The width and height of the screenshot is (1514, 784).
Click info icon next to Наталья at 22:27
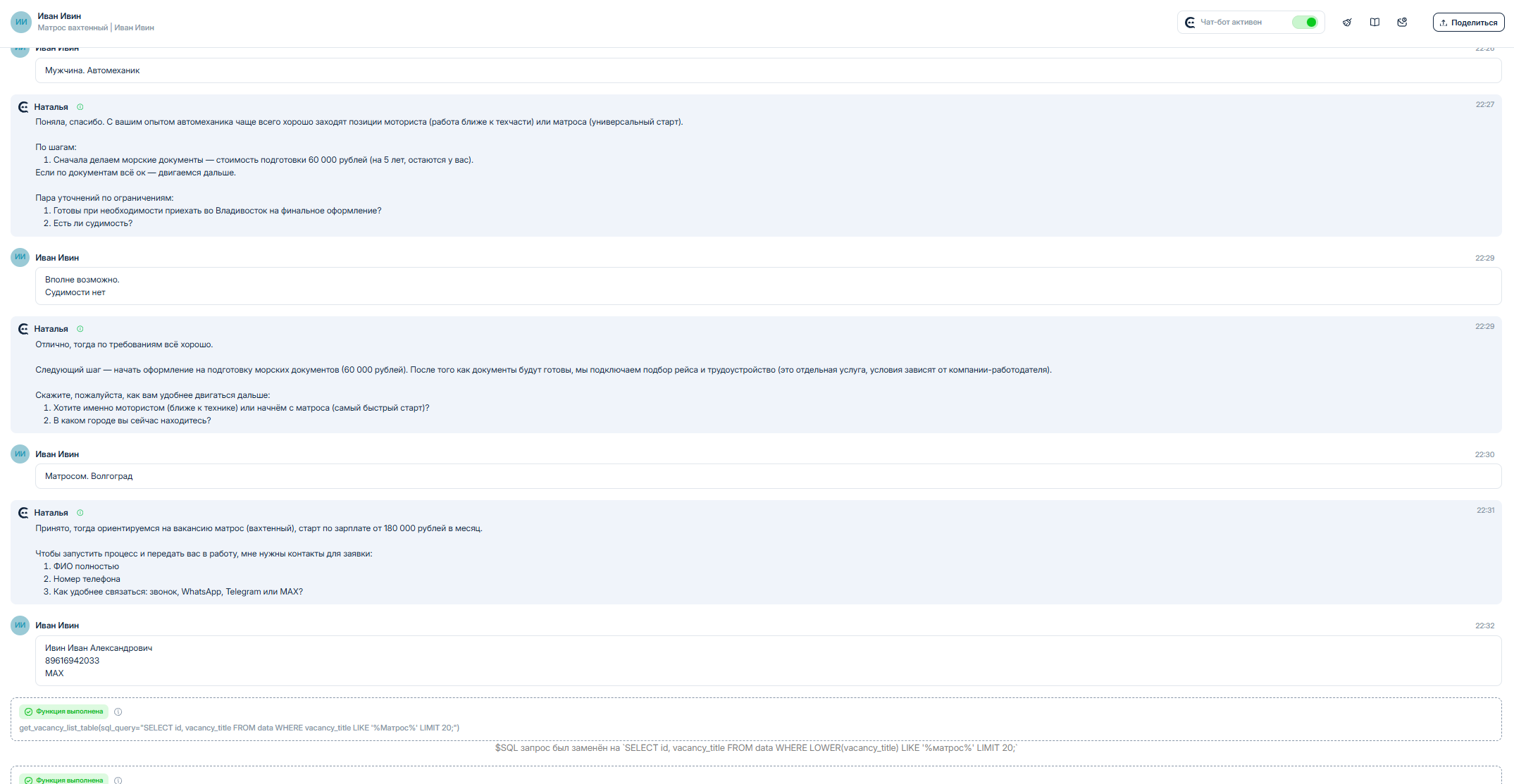pyautogui.click(x=80, y=107)
